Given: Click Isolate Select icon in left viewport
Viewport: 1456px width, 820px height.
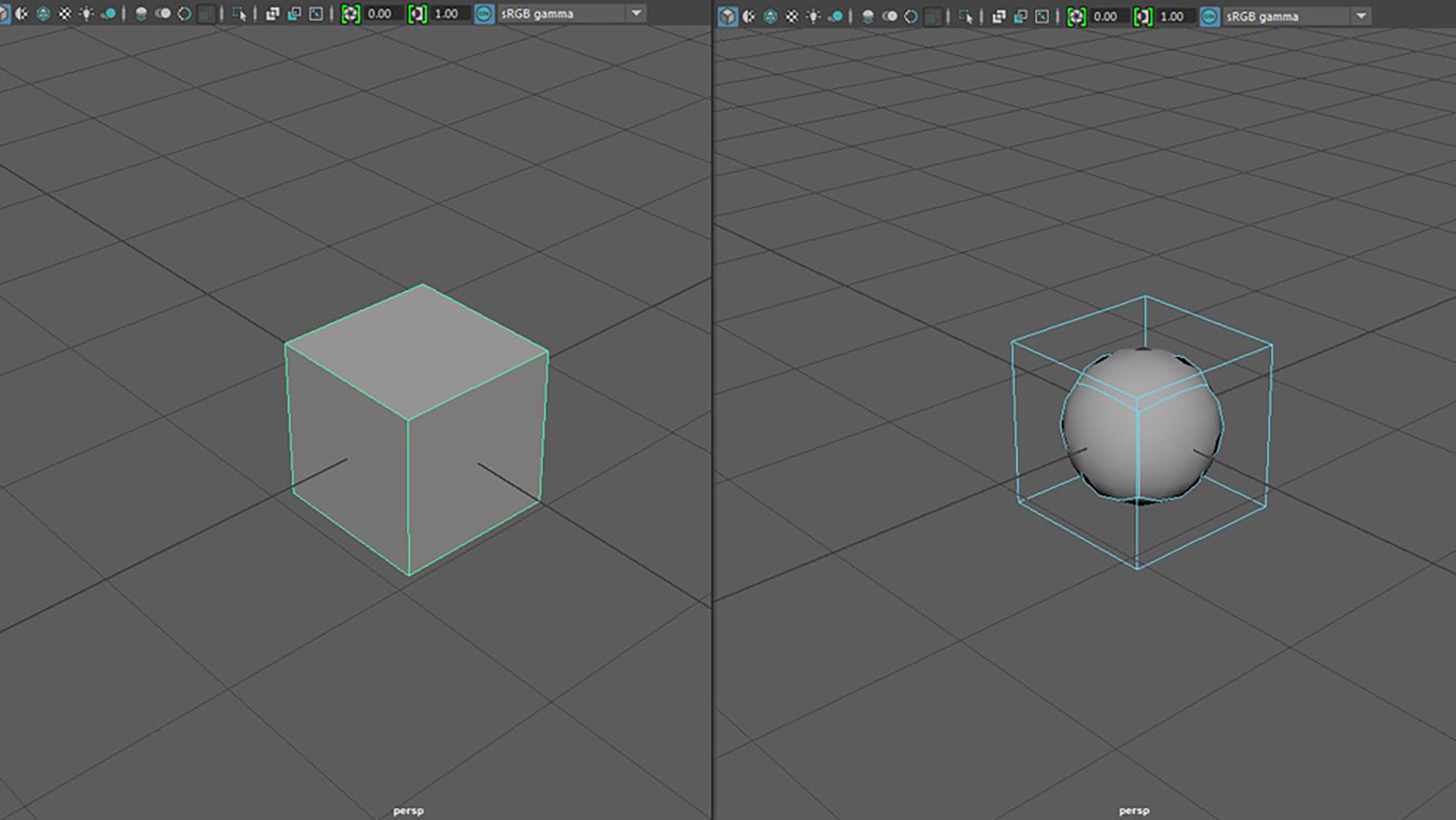Looking at the screenshot, I should point(238,14).
